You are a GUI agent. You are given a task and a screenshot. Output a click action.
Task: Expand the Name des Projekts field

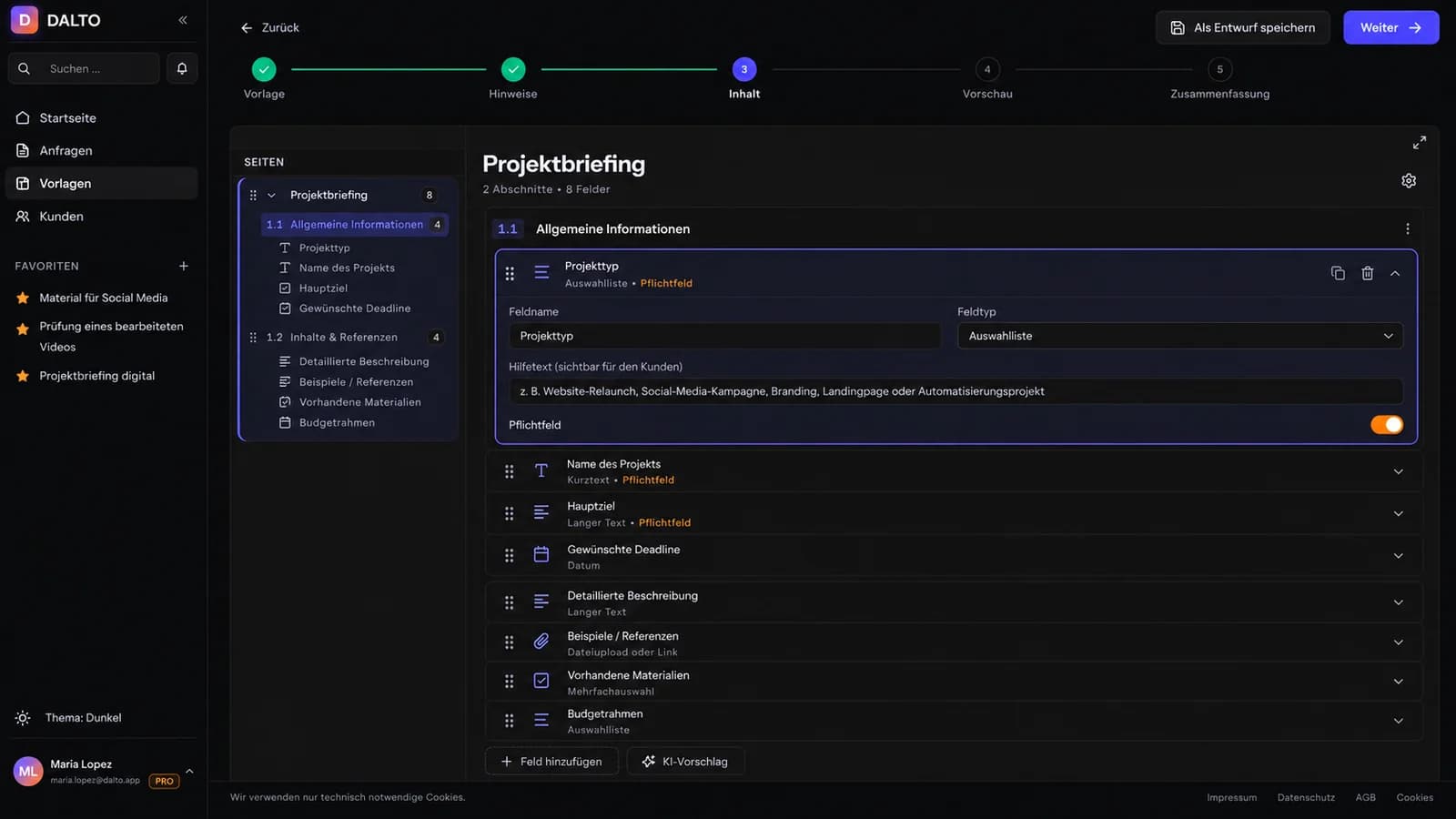click(1399, 471)
